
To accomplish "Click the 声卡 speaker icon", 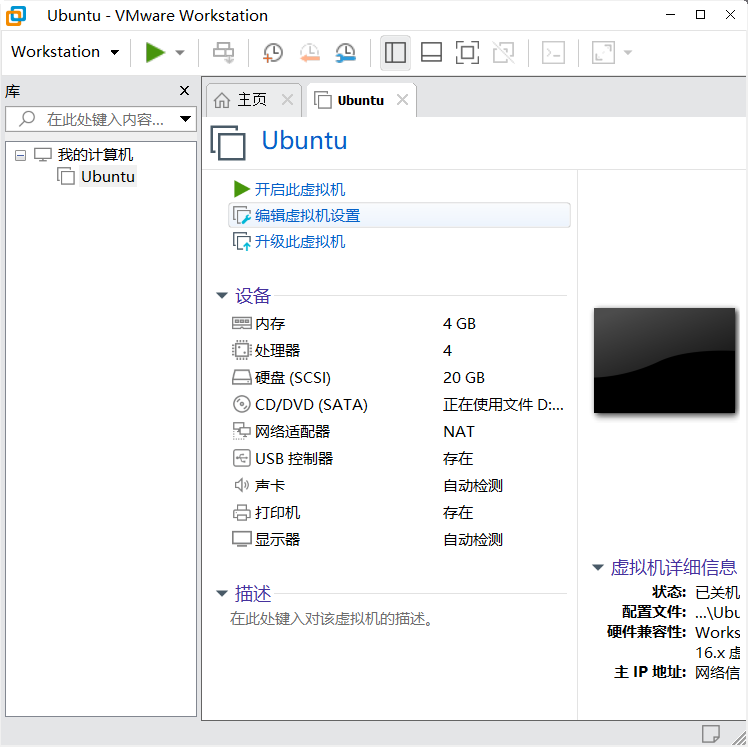I will pyautogui.click(x=241, y=485).
